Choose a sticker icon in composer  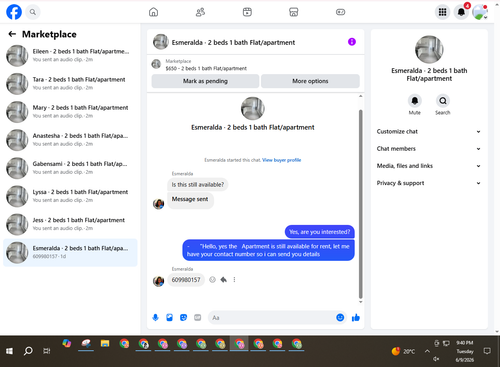[x=183, y=318]
